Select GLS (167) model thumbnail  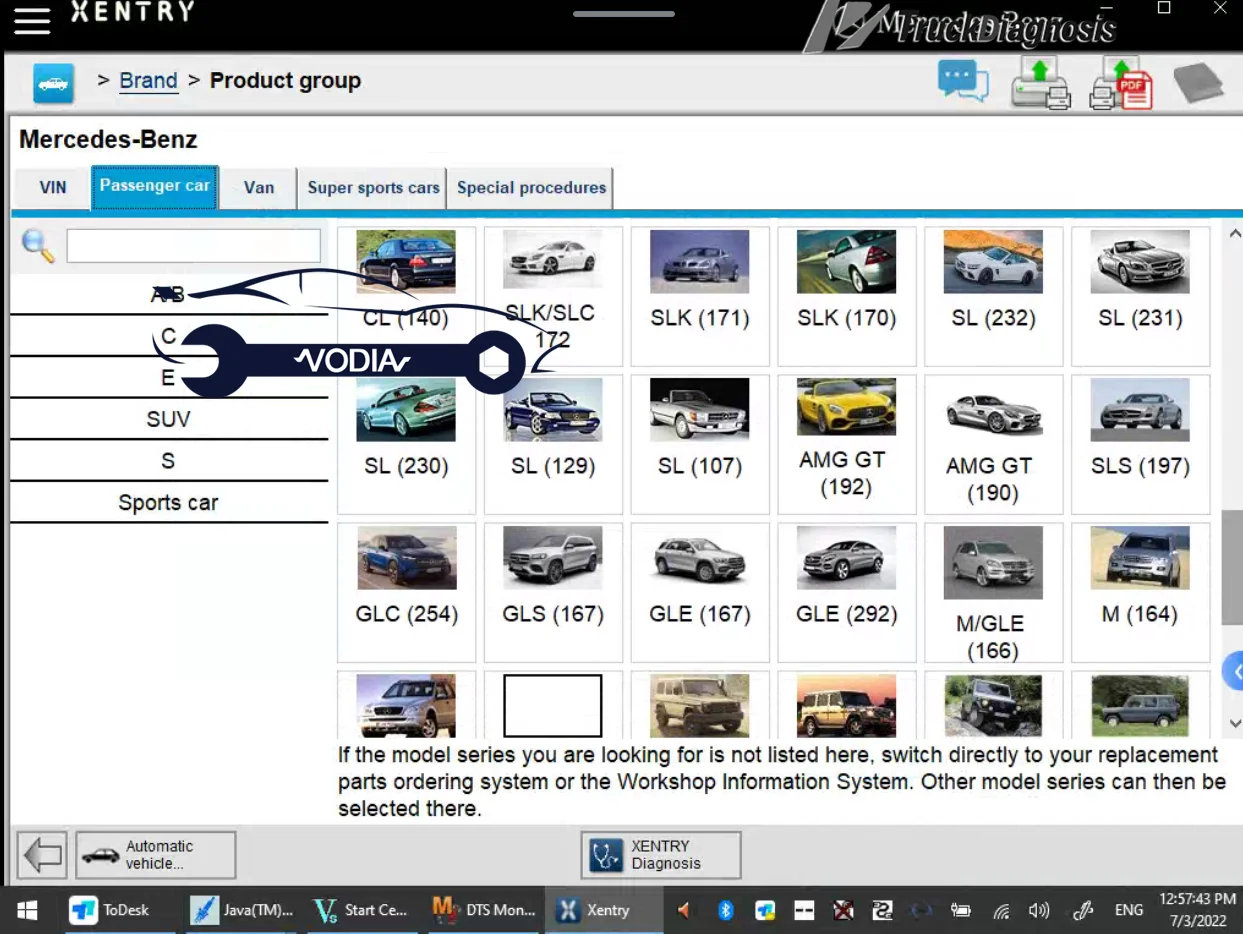(553, 592)
